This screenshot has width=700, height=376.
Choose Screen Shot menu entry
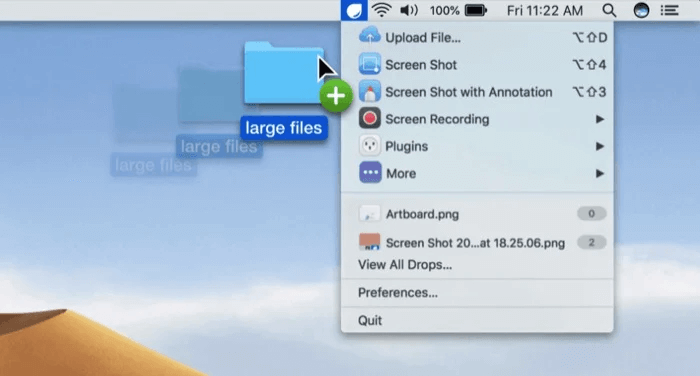(x=477, y=65)
